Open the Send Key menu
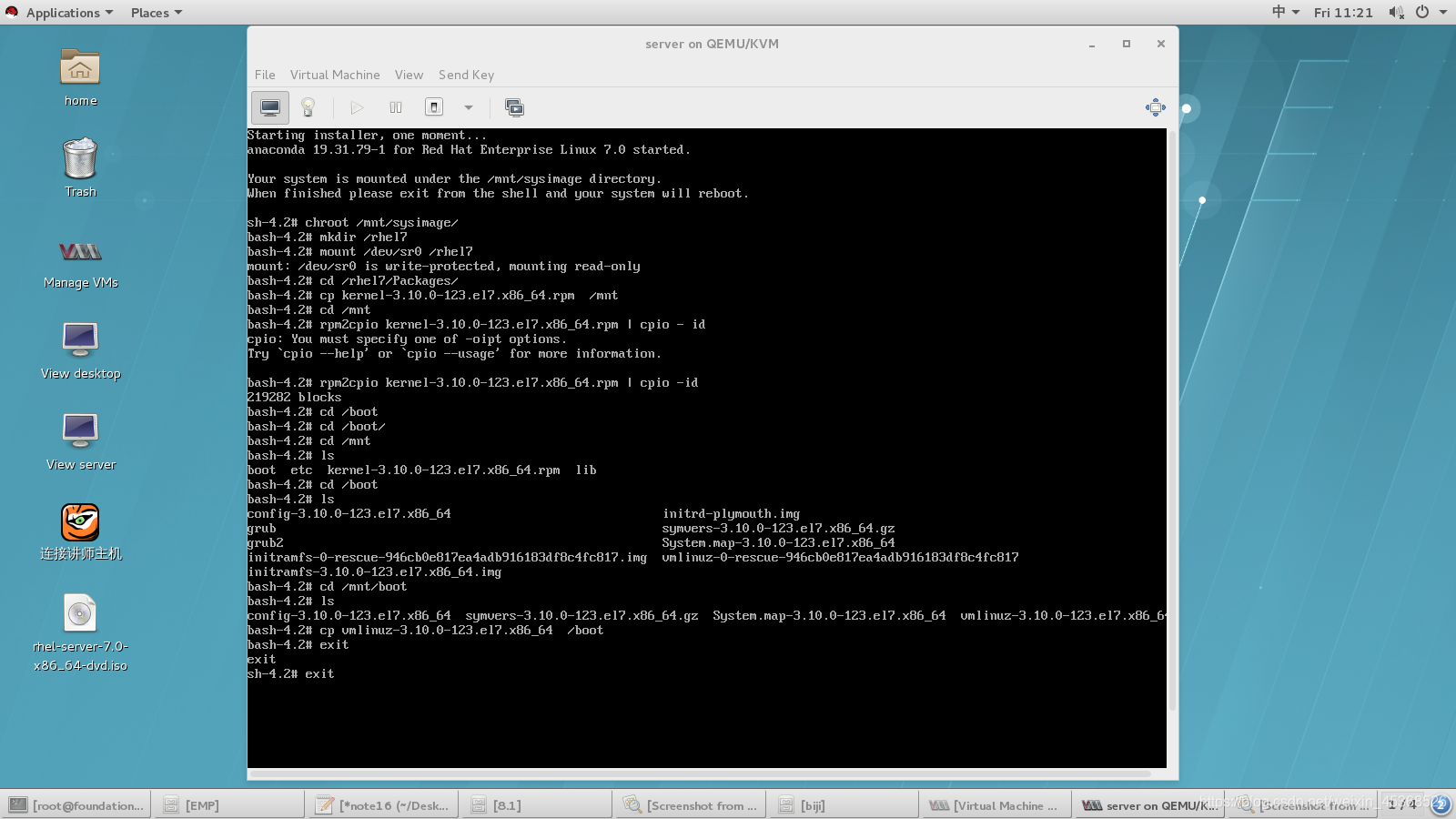 [x=466, y=75]
